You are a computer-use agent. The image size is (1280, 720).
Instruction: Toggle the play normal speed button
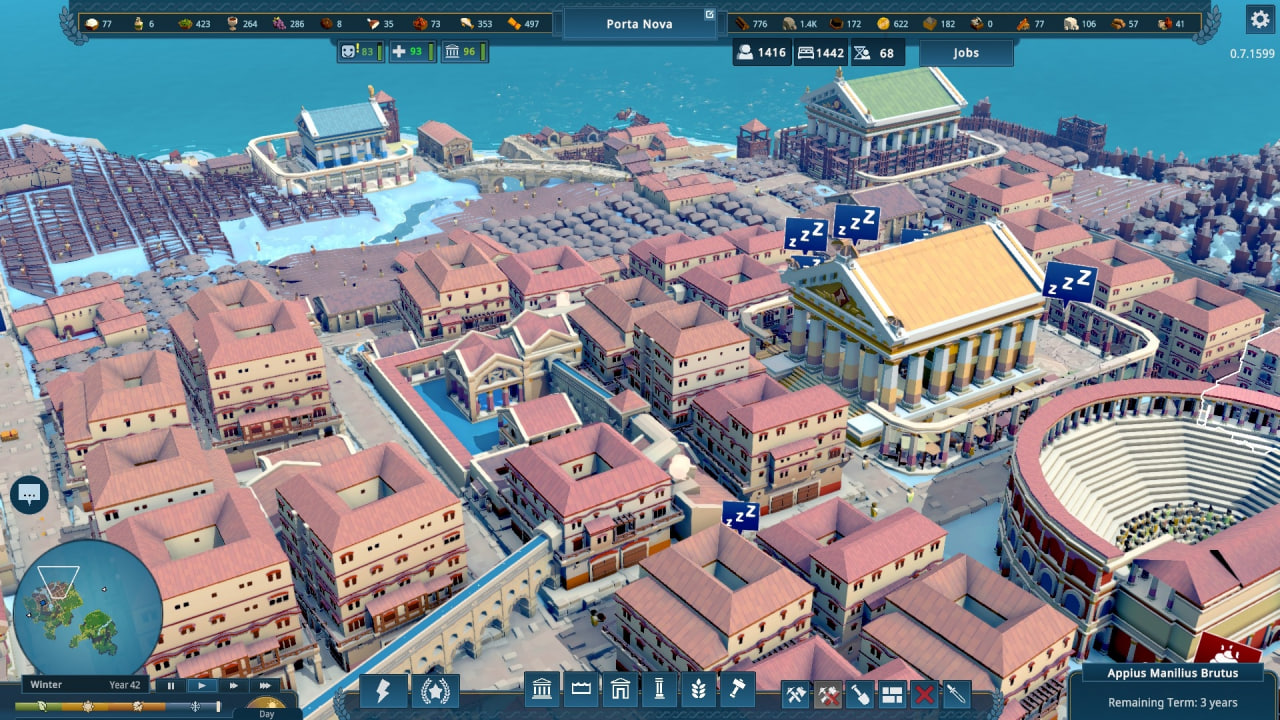[x=202, y=685]
